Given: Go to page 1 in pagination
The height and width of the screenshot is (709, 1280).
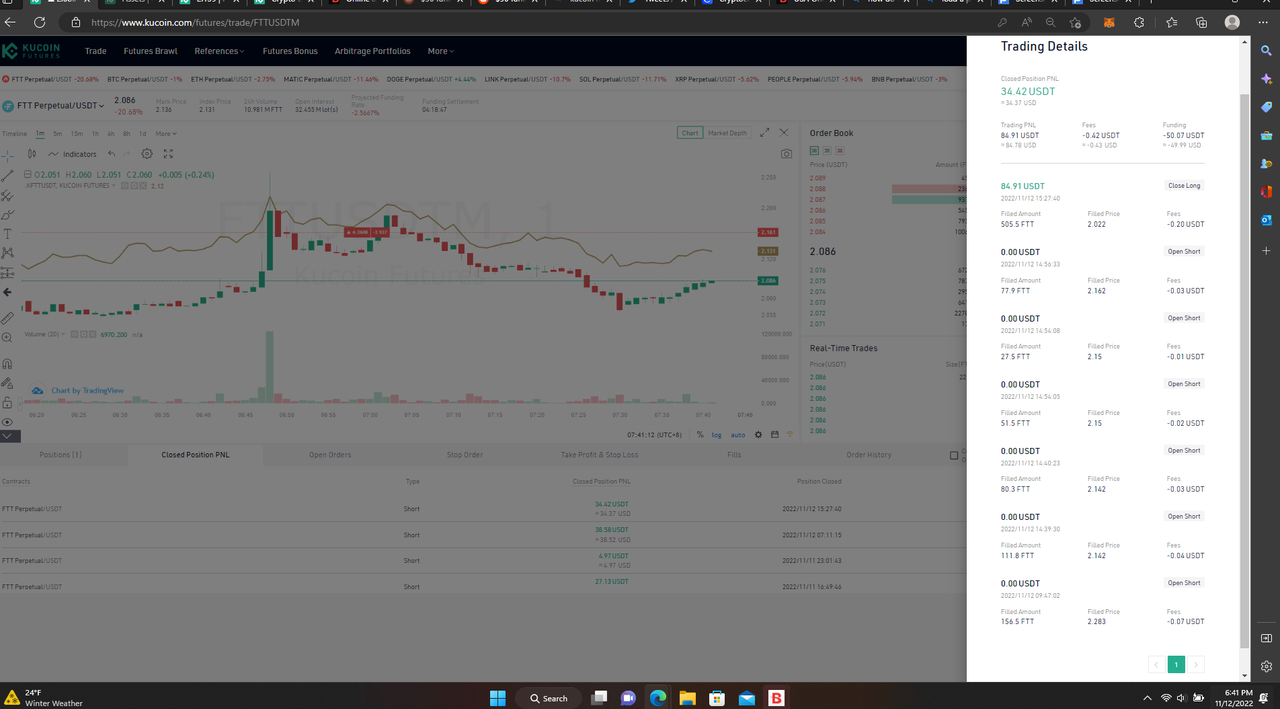Looking at the screenshot, I should [x=1176, y=665].
